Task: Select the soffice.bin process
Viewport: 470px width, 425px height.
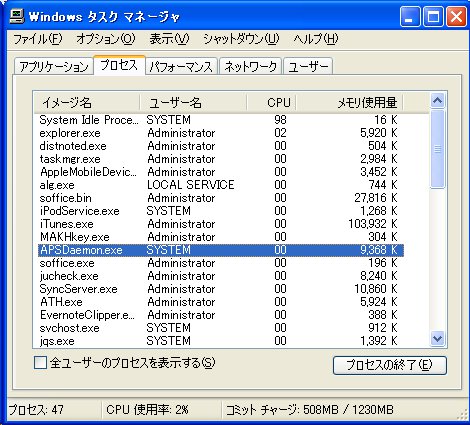Action: (x=221, y=198)
